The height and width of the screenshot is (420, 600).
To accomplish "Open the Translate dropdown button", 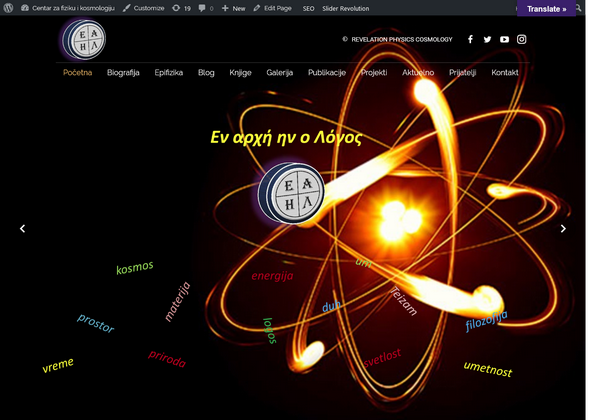I will [546, 8].
